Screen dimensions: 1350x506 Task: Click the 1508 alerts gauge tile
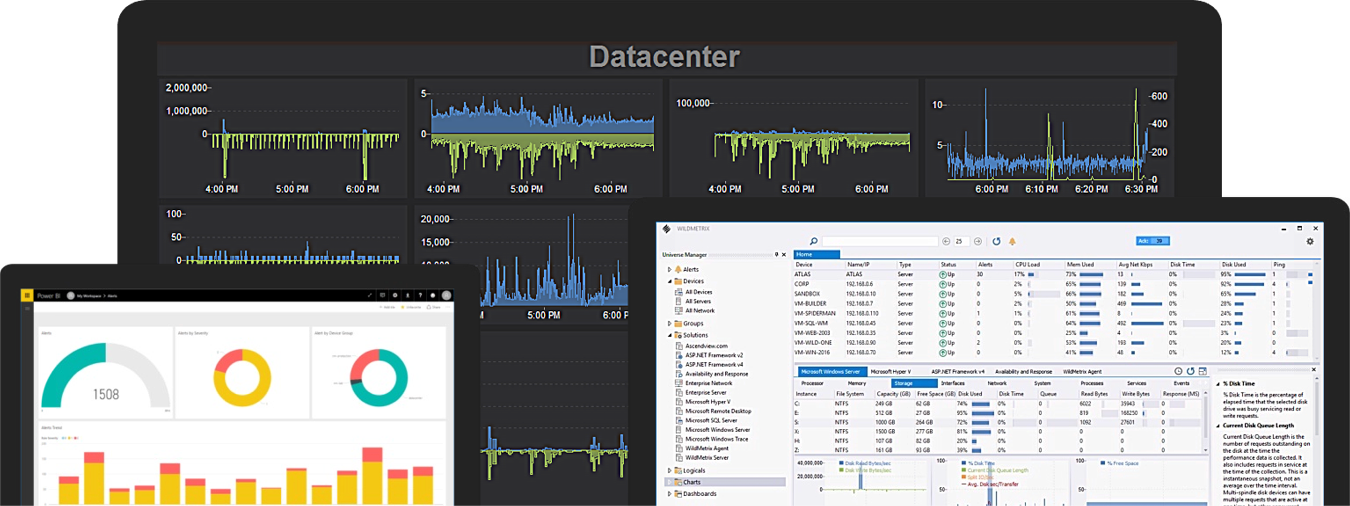point(104,372)
